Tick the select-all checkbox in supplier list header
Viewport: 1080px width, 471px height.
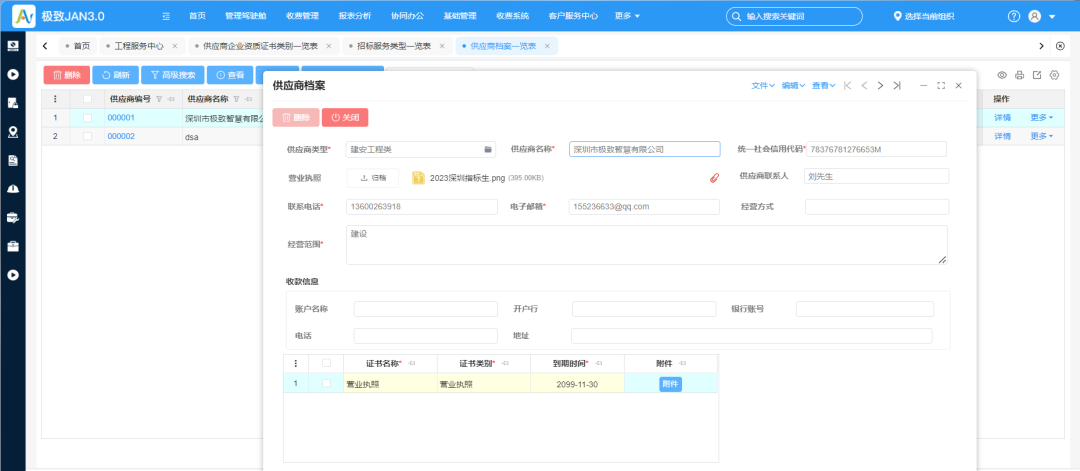[87, 99]
